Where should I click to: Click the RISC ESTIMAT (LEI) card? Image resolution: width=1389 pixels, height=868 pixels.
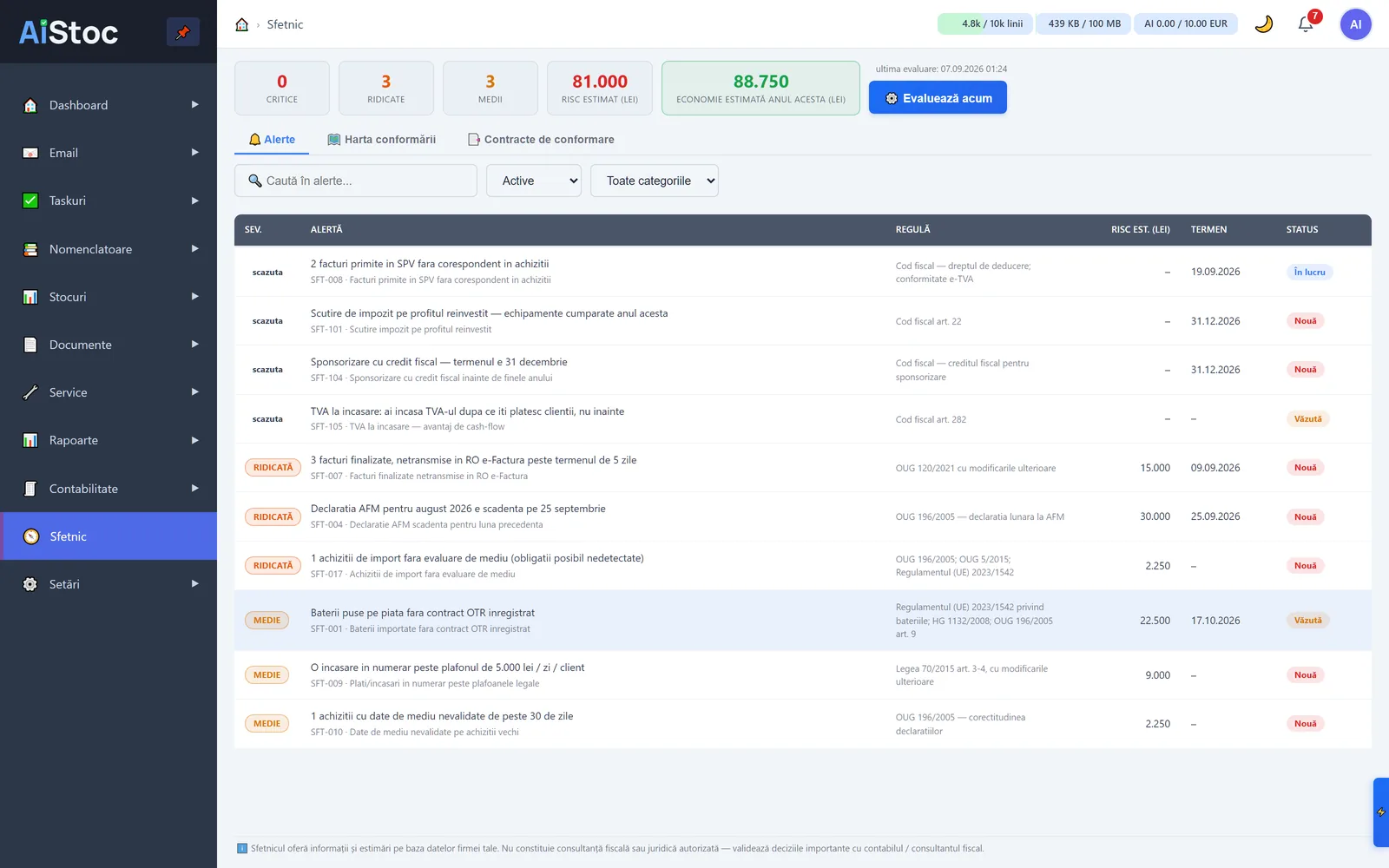pyautogui.click(x=600, y=89)
